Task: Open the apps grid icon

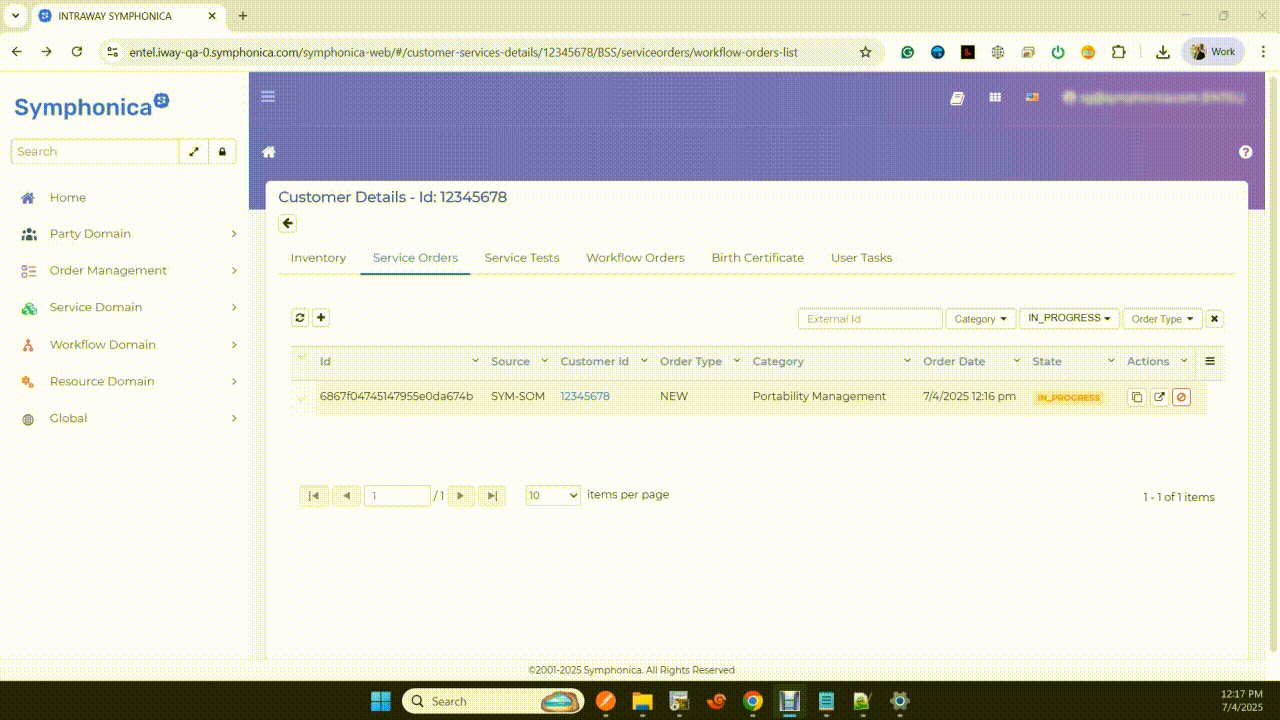Action: 995,98
